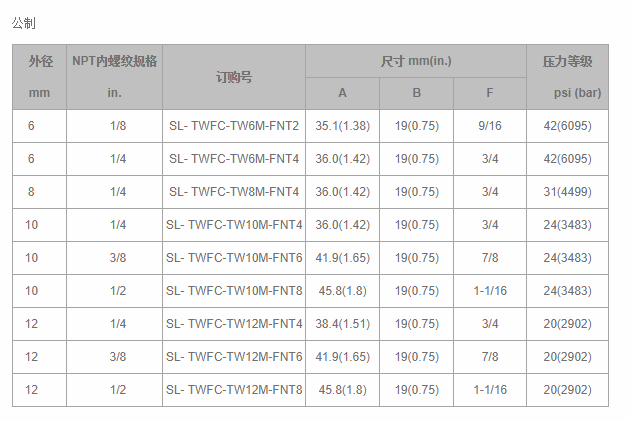Click order number SL- TWFC-TW6M-FNT4
Viewport: 630px width, 421px height.
coord(234,159)
